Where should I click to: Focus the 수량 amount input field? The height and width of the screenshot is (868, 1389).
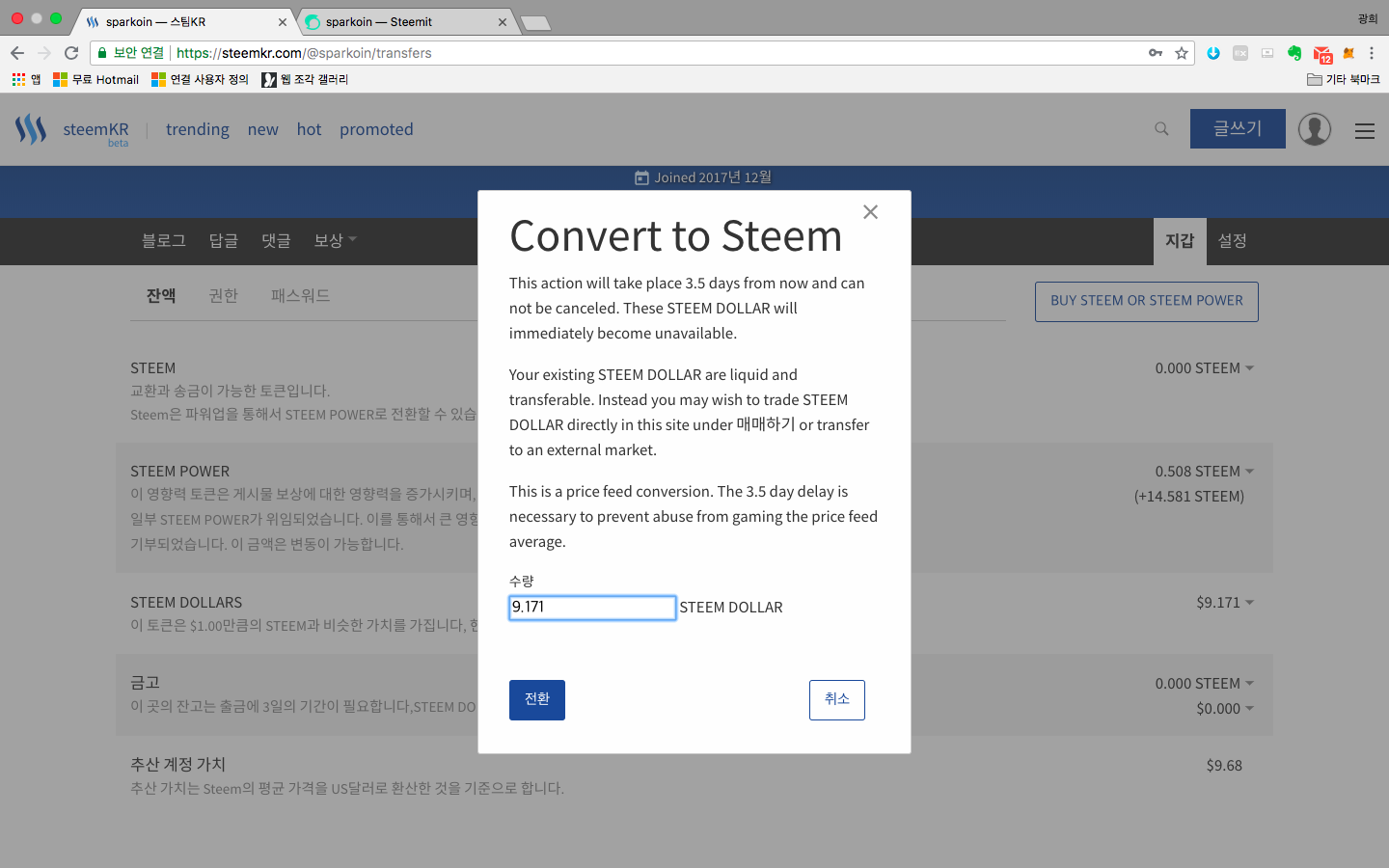(x=592, y=608)
